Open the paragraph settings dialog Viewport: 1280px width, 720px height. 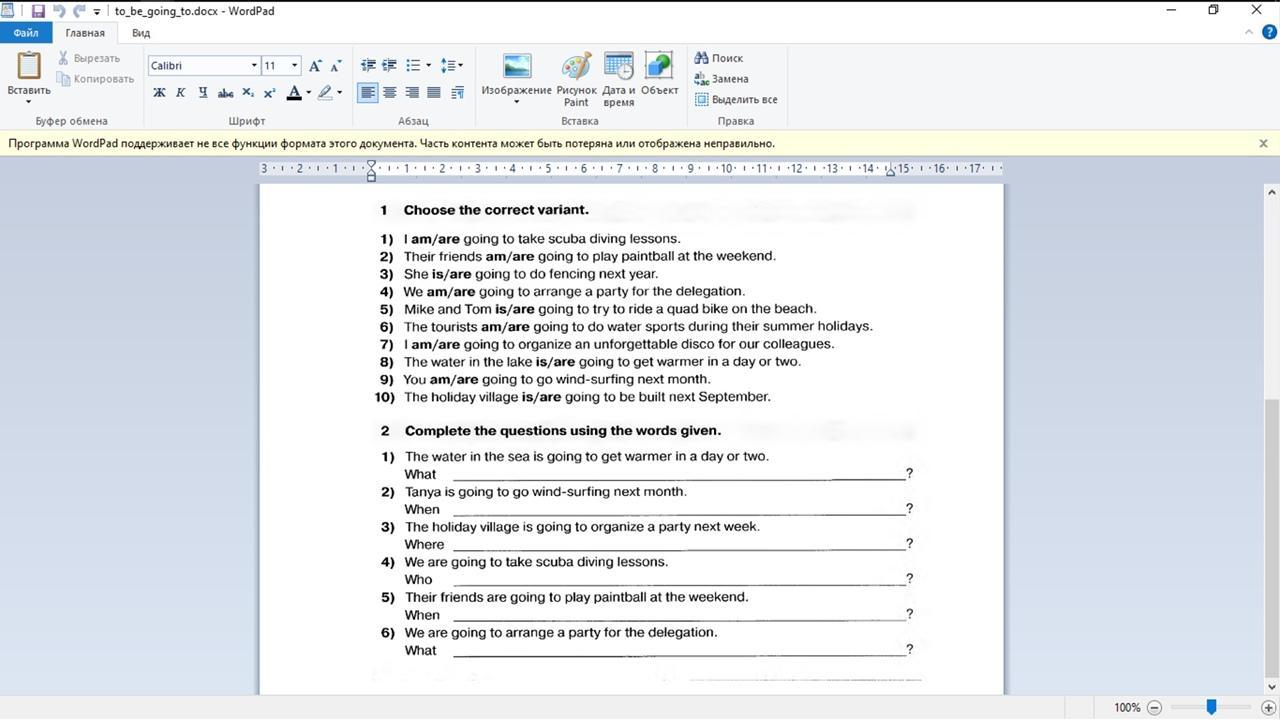click(x=457, y=93)
